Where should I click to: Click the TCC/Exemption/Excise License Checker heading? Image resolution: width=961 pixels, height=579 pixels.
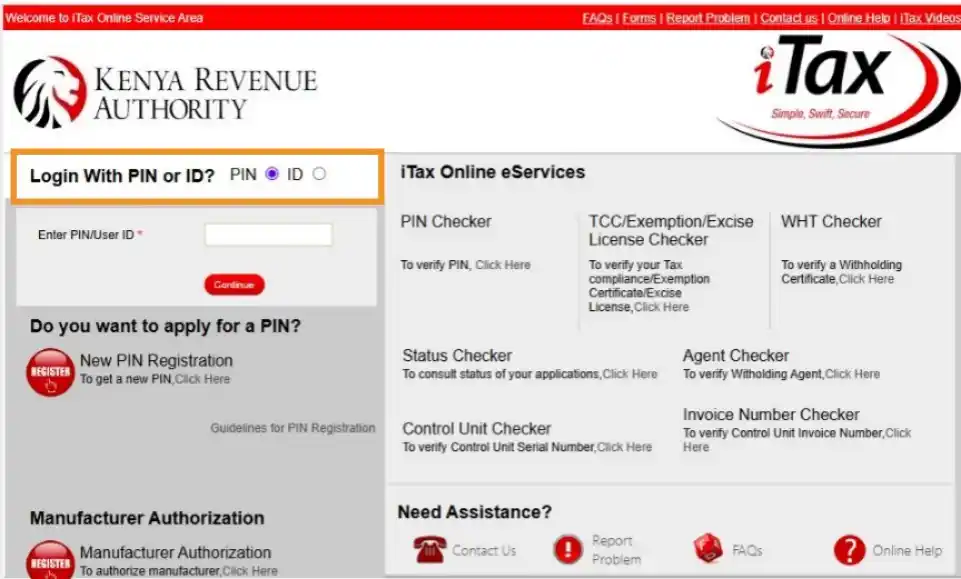[x=671, y=230]
